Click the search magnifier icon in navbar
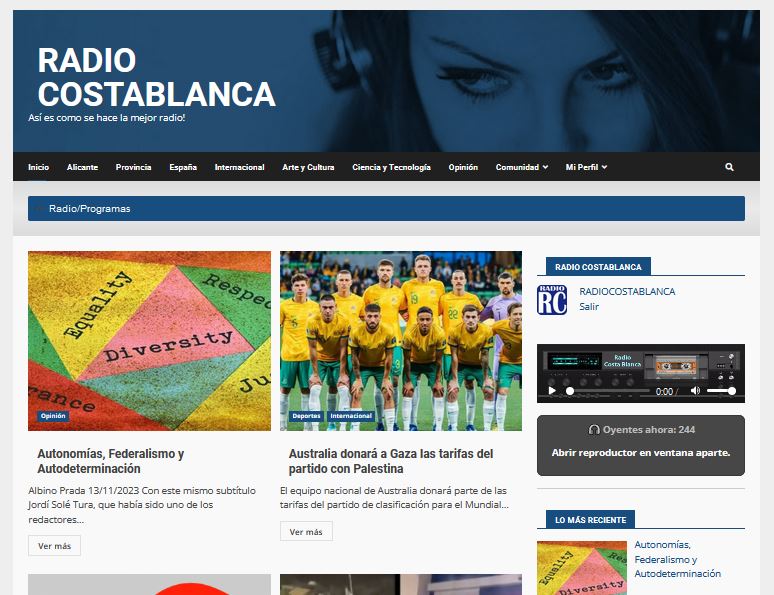Image resolution: width=774 pixels, height=595 pixels. click(x=729, y=167)
